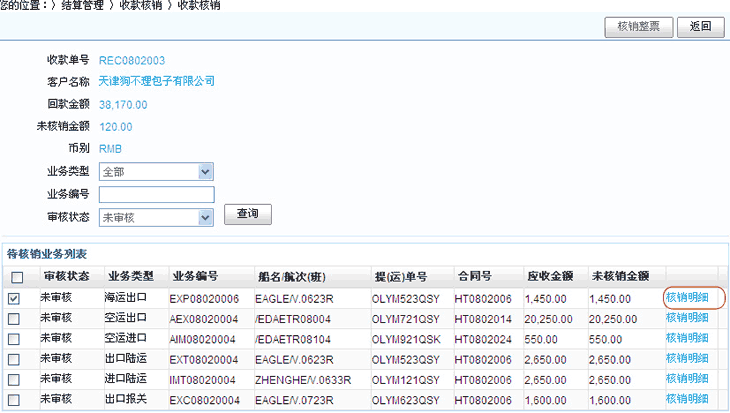Click the 业务编号 column header
The width and height of the screenshot is (730, 413).
195,276
